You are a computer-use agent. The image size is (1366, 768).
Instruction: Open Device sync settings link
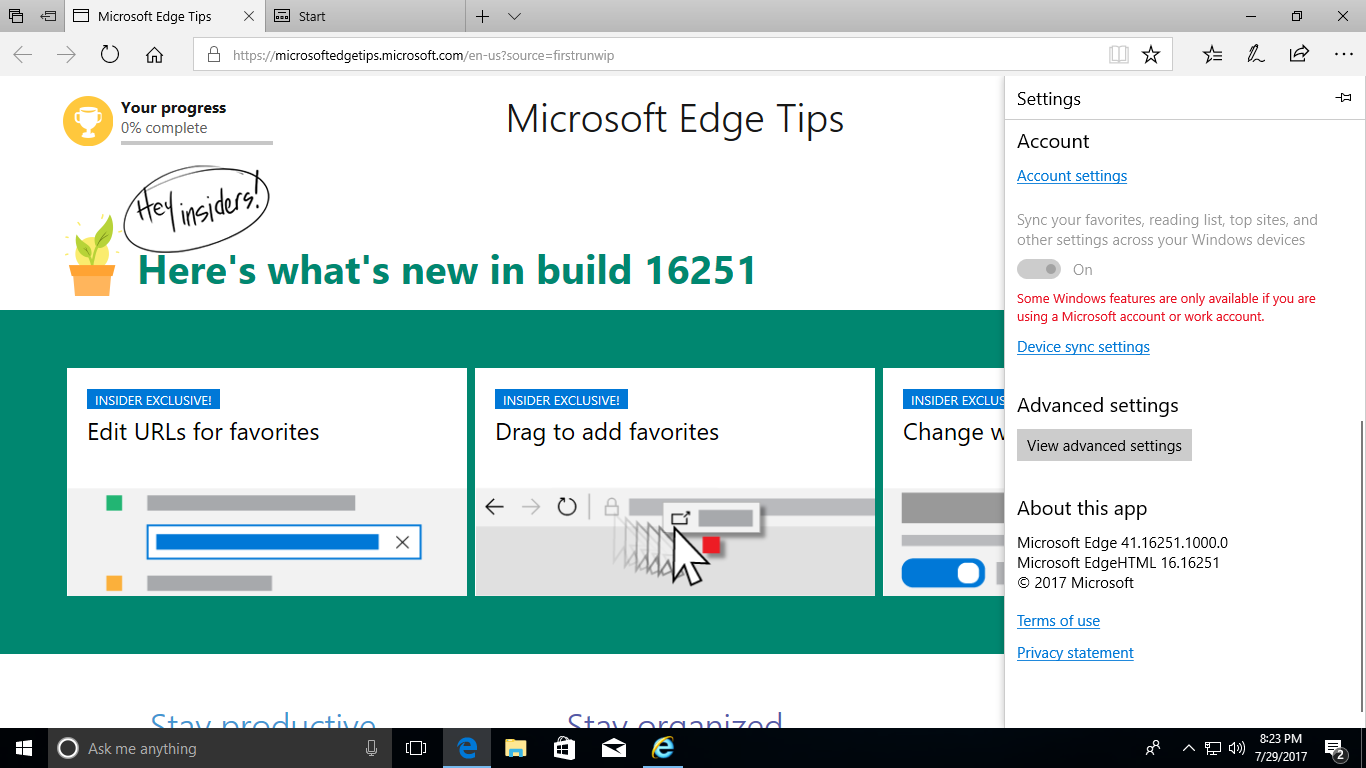tap(1083, 347)
